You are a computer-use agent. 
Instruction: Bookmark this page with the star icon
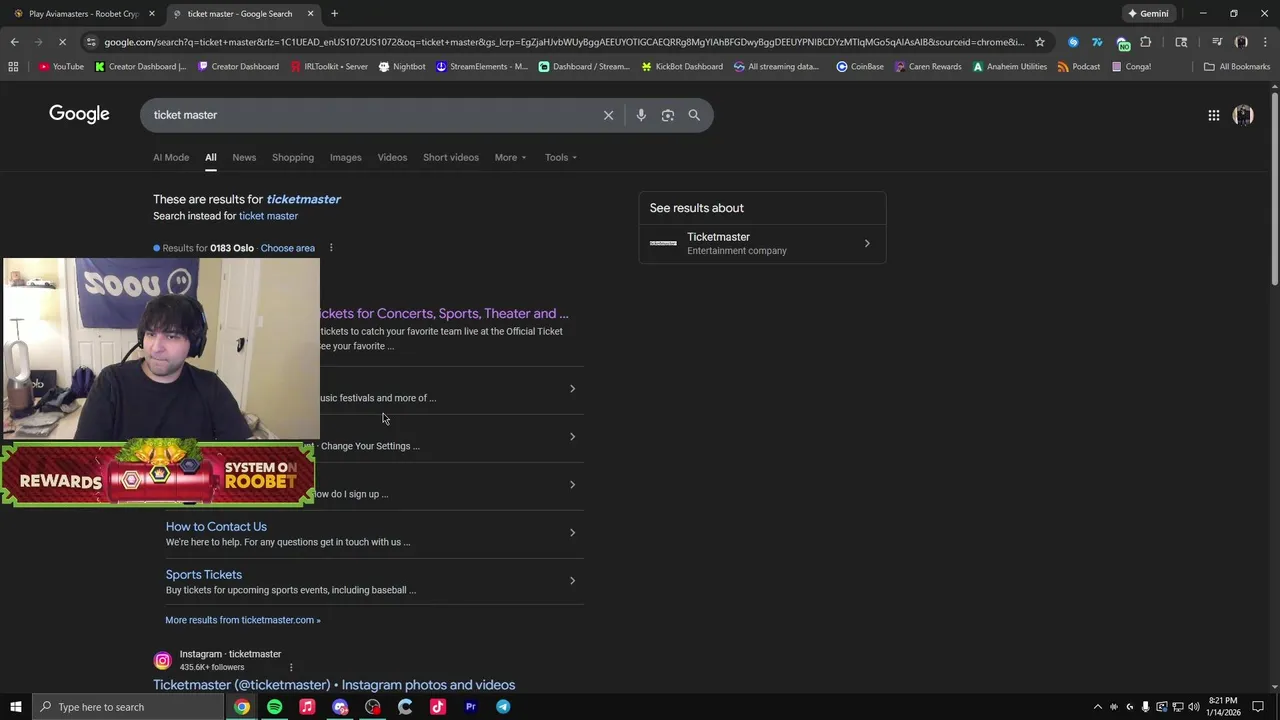pos(1040,42)
